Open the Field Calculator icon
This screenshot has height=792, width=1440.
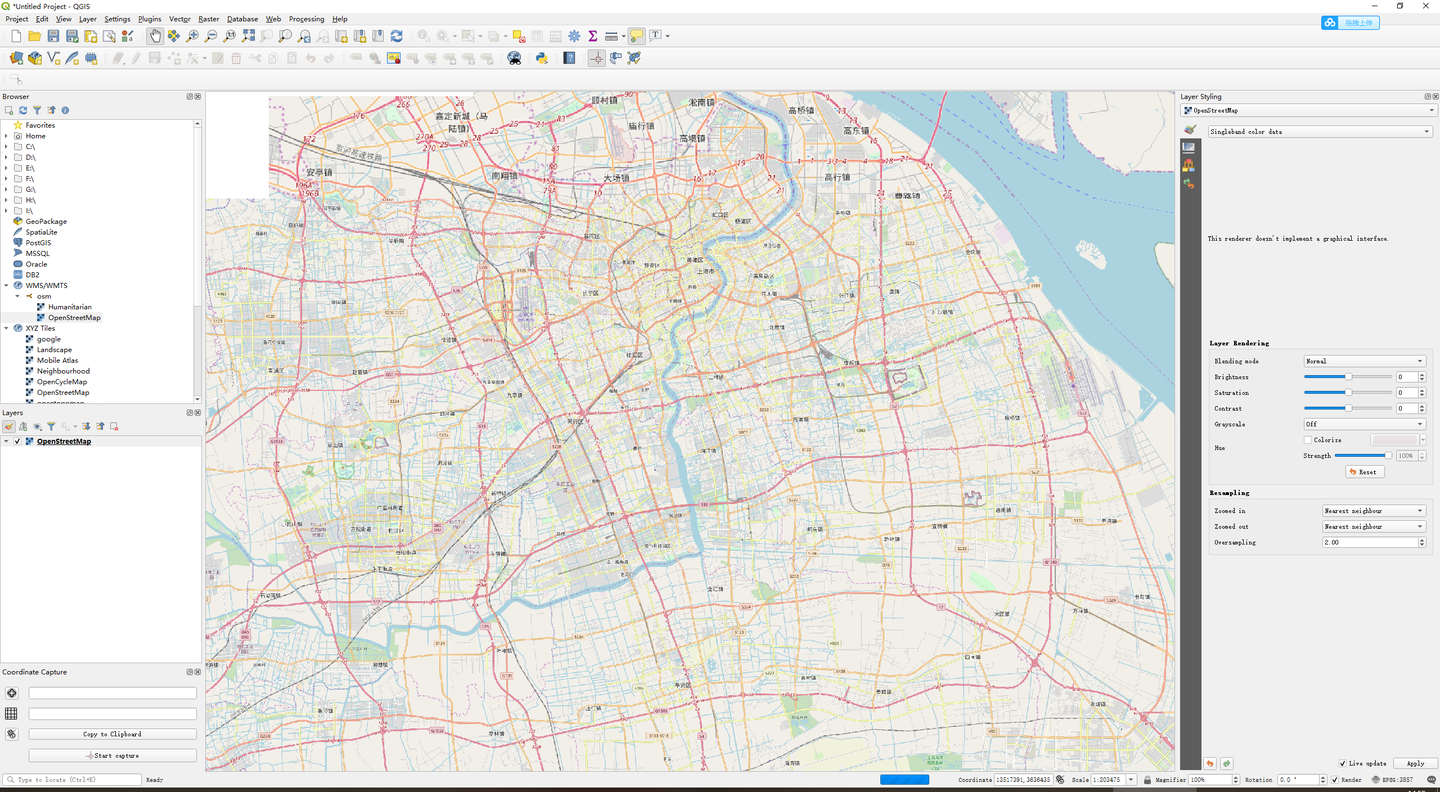tap(555, 35)
